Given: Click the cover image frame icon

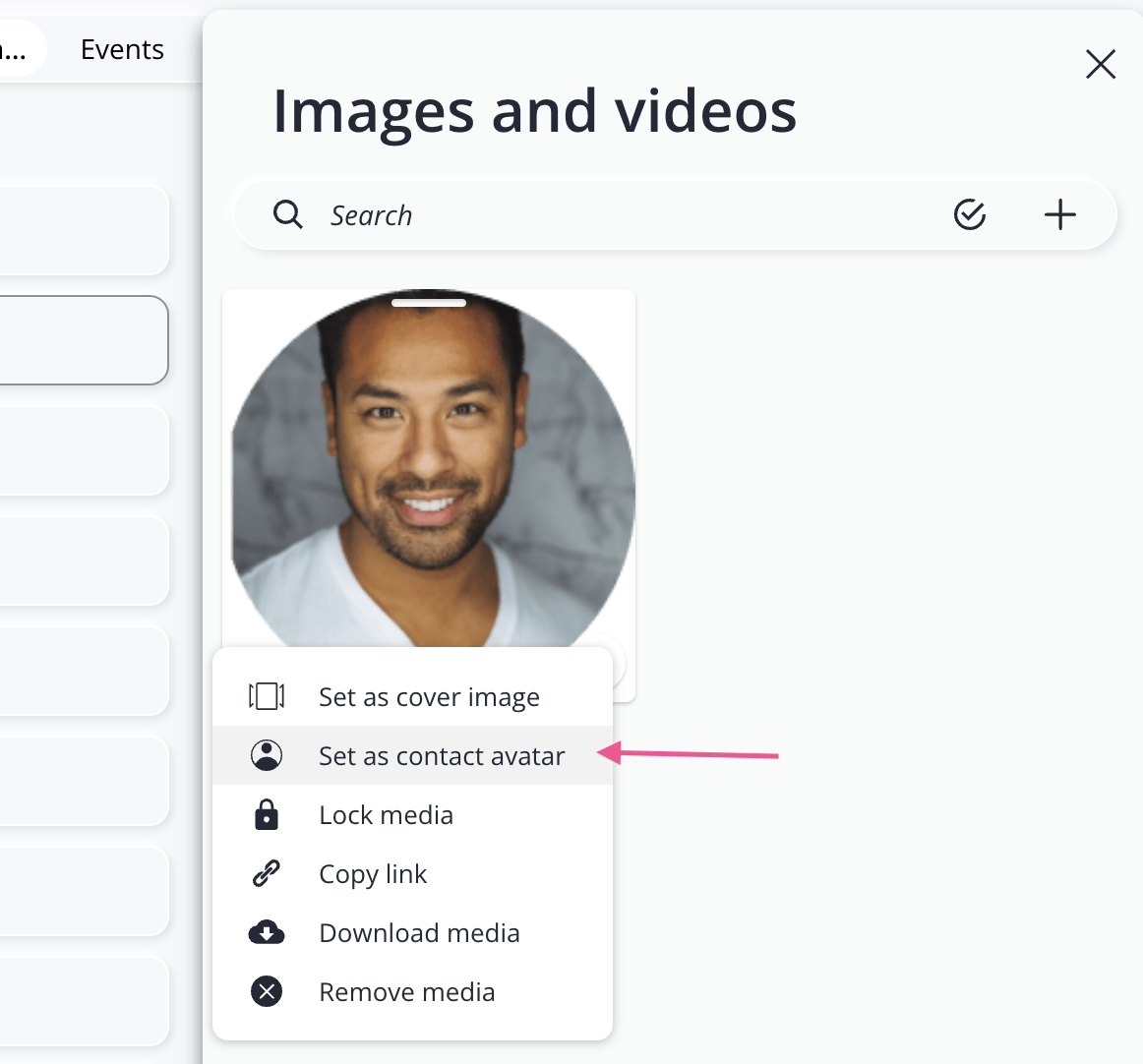Looking at the screenshot, I should coord(267,696).
